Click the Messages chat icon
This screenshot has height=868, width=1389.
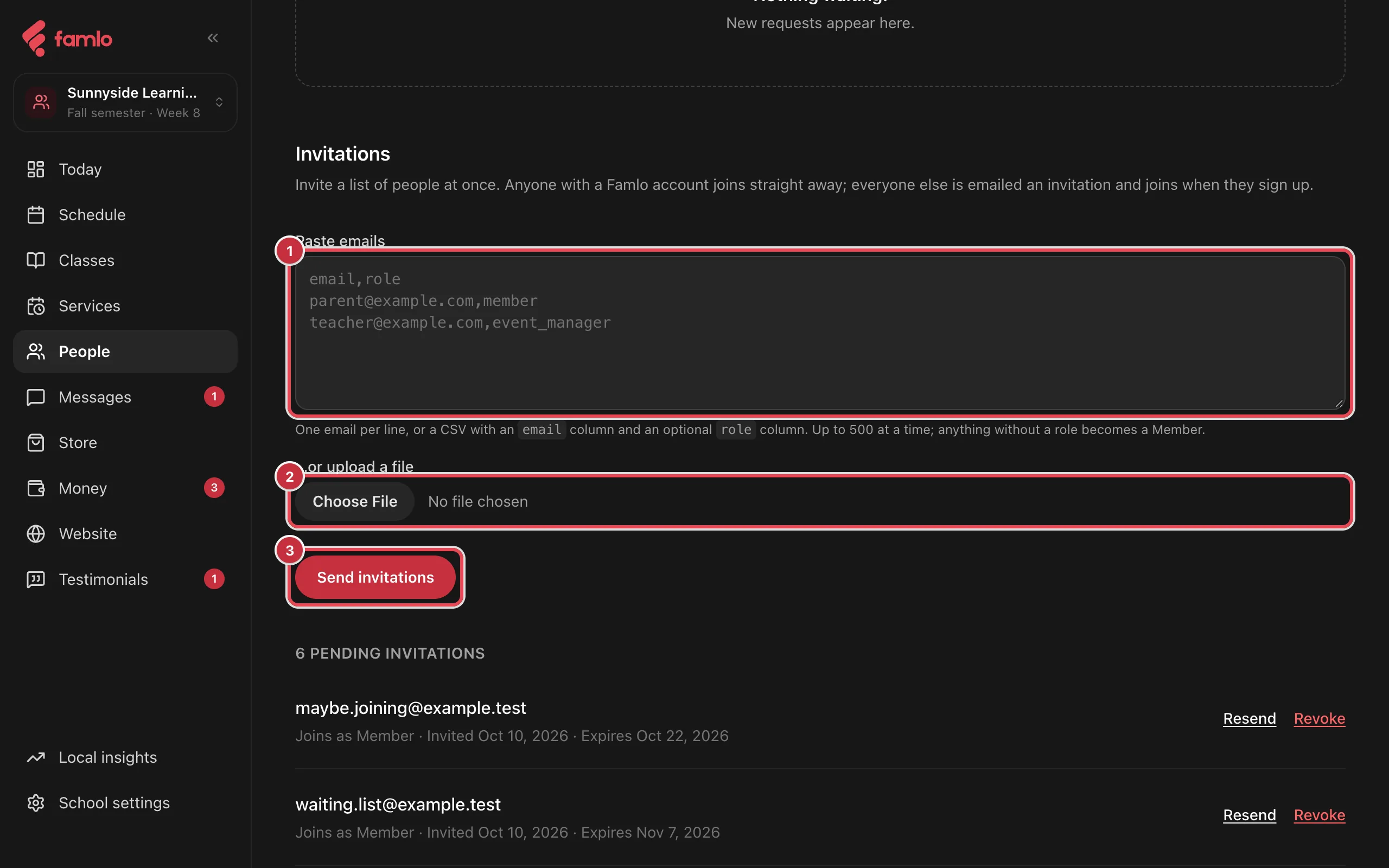pos(36,397)
